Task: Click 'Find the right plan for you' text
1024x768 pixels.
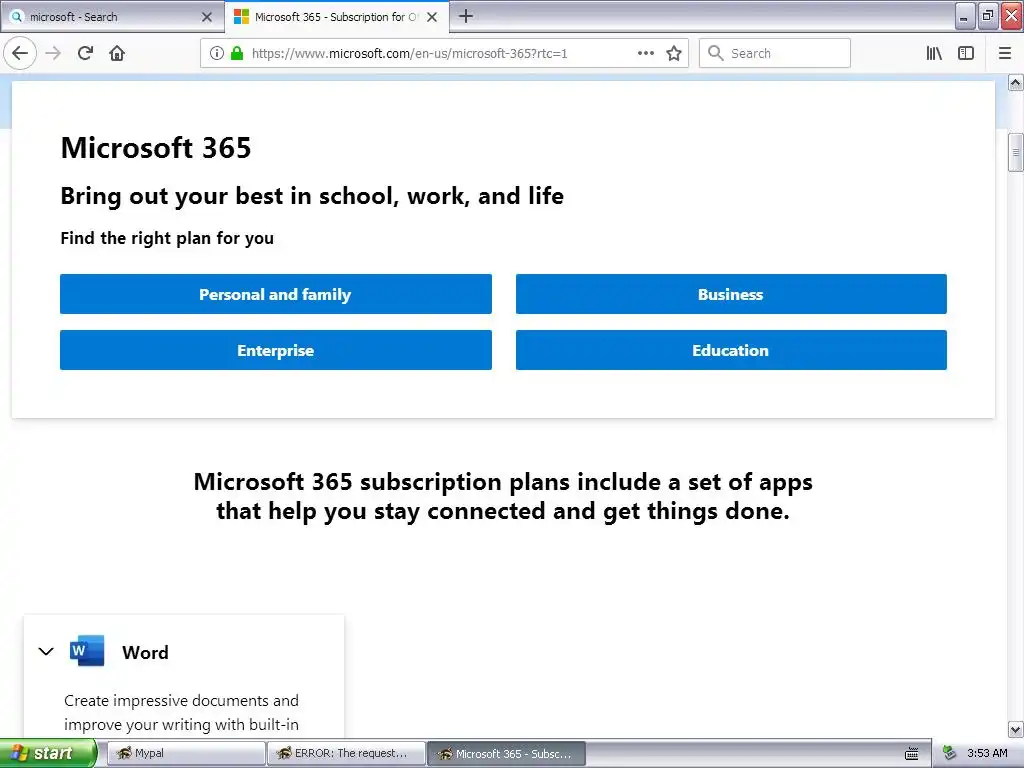Action: pos(167,238)
